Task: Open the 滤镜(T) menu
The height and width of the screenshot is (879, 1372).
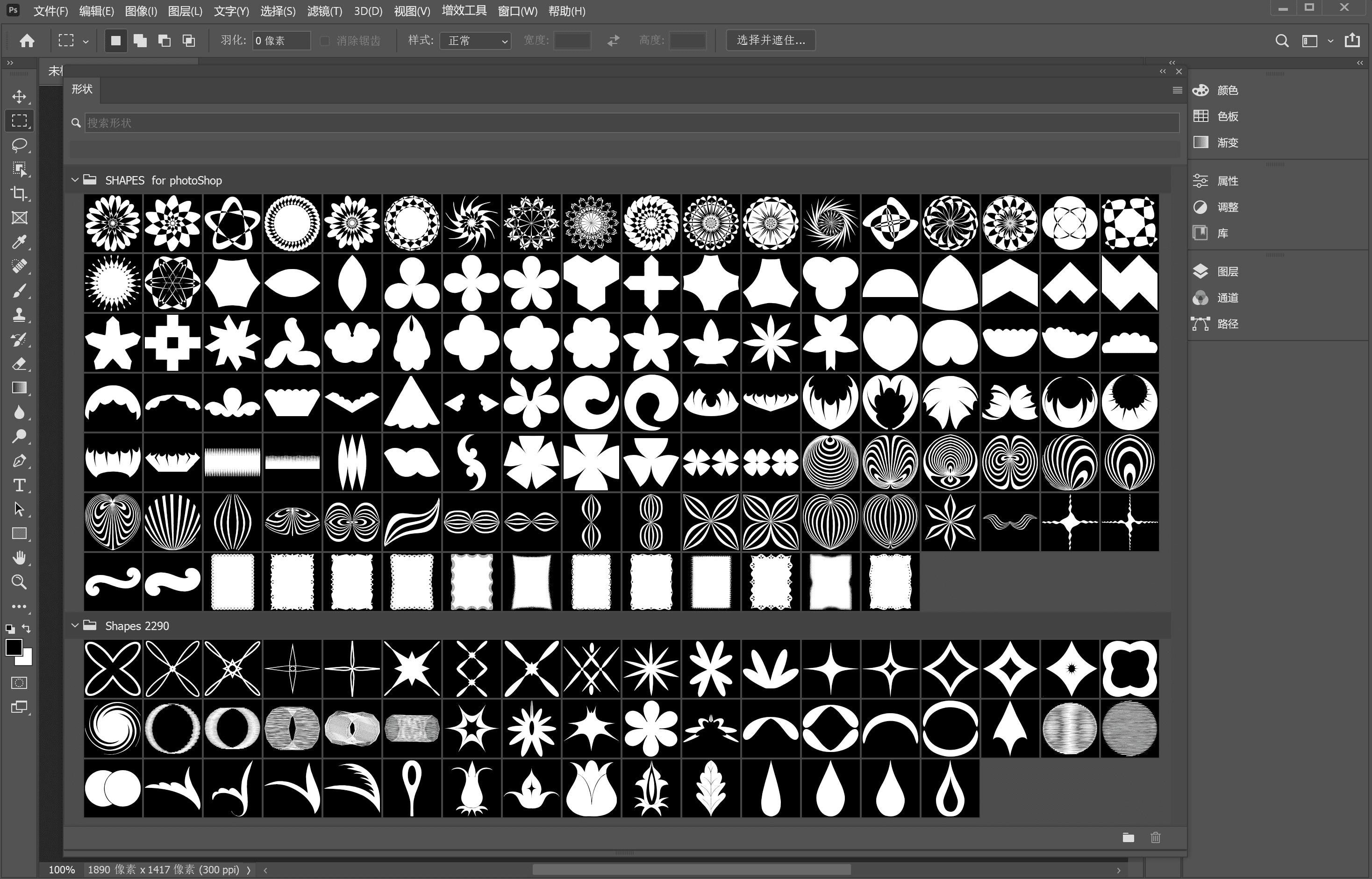Action: click(x=324, y=11)
